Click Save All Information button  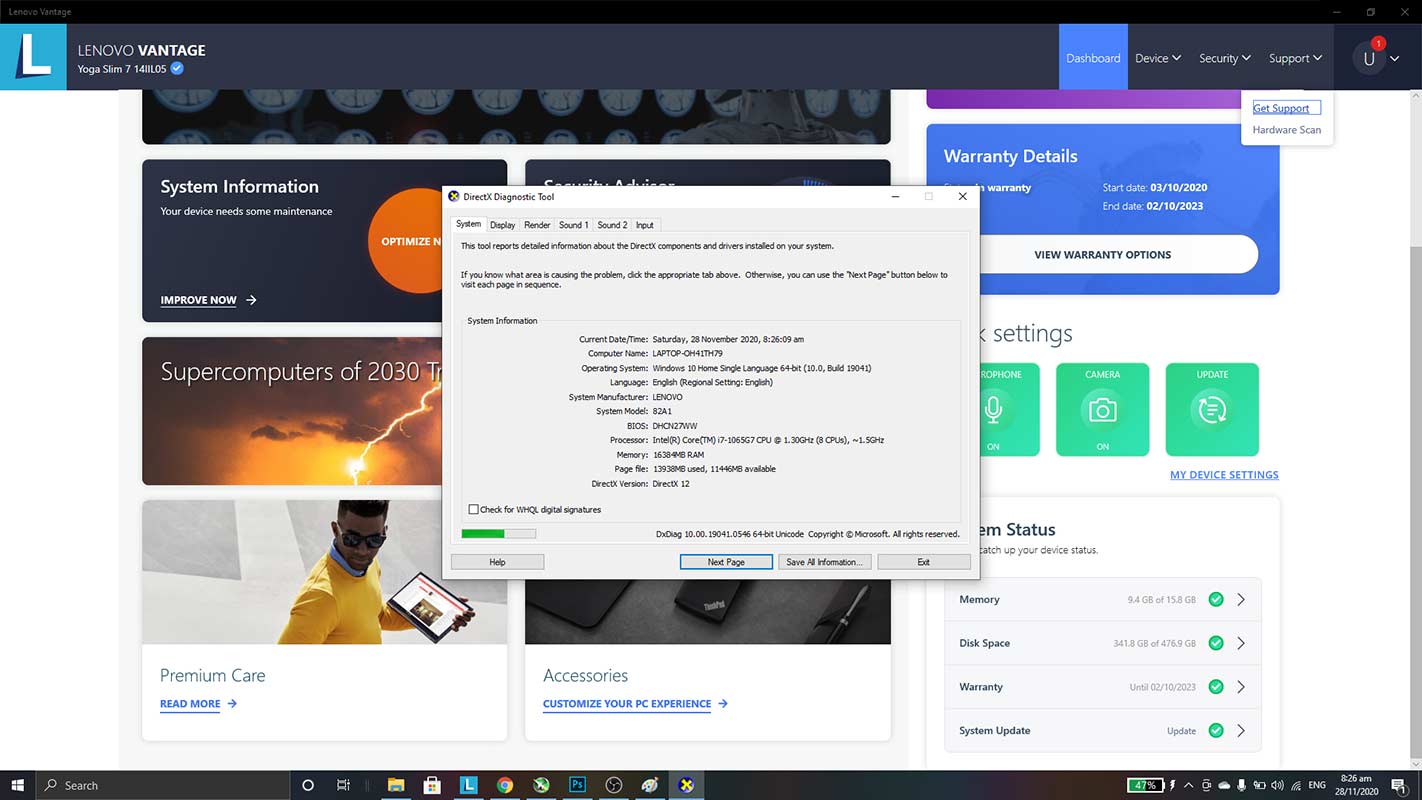(x=824, y=562)
